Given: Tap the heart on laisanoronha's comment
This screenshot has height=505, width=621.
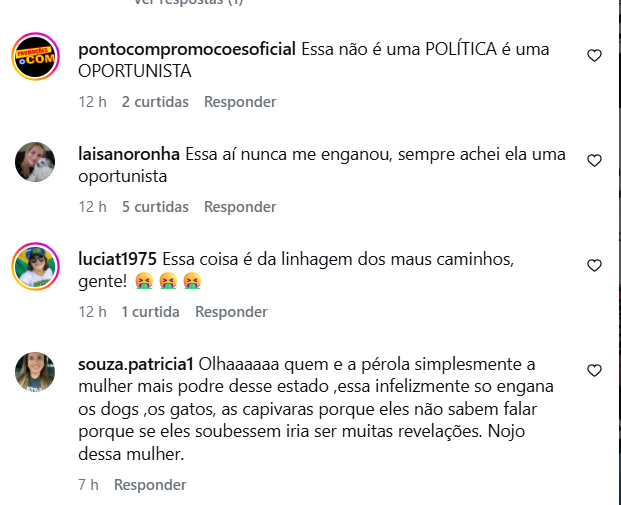Looking at the screenshot, I should pos(594,160).
